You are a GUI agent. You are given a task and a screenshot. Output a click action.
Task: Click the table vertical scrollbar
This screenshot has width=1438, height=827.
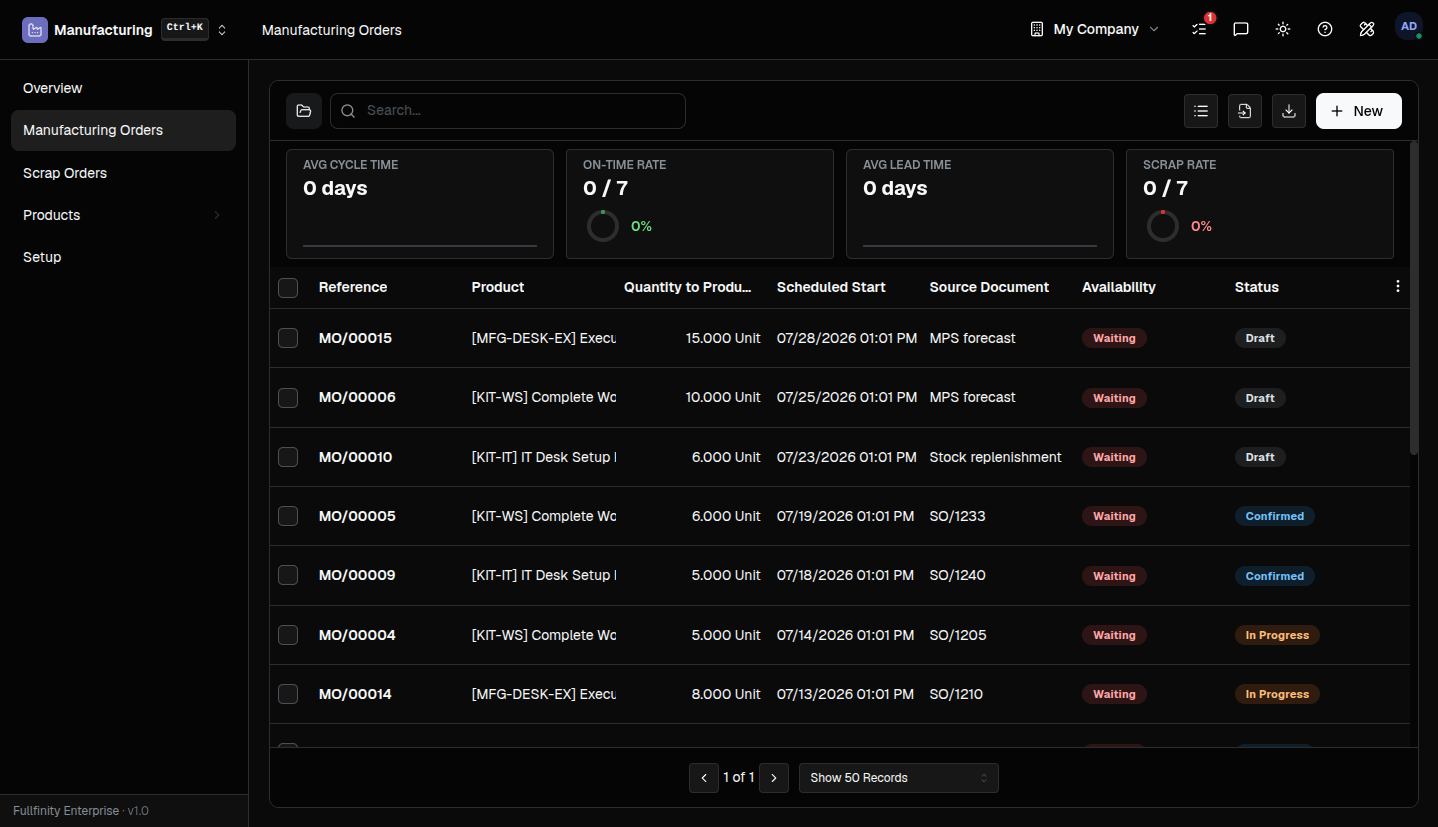coord(1413,298)
